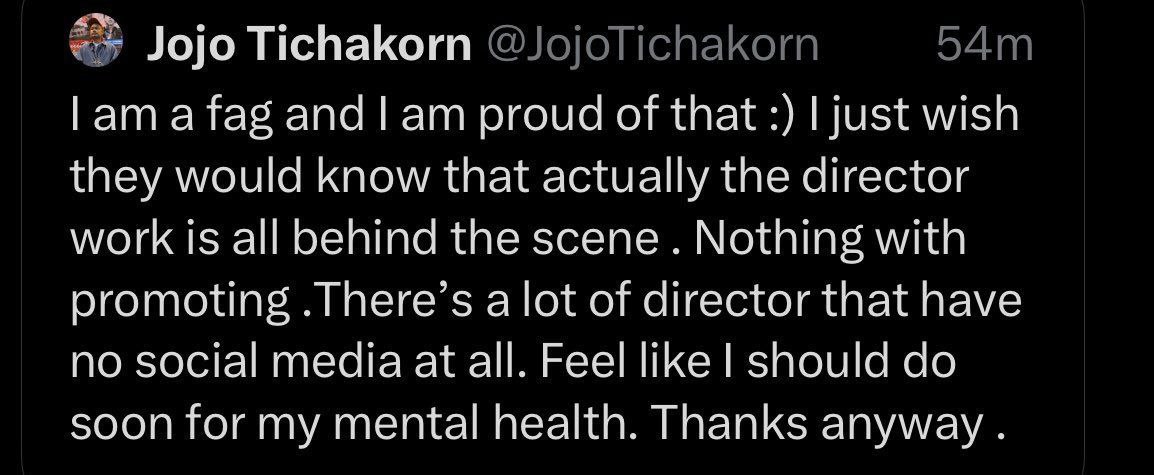Open Jojo Tichakorn's profile avatar
This screenshot has height=475, width=1154.
tap(96, 46)
